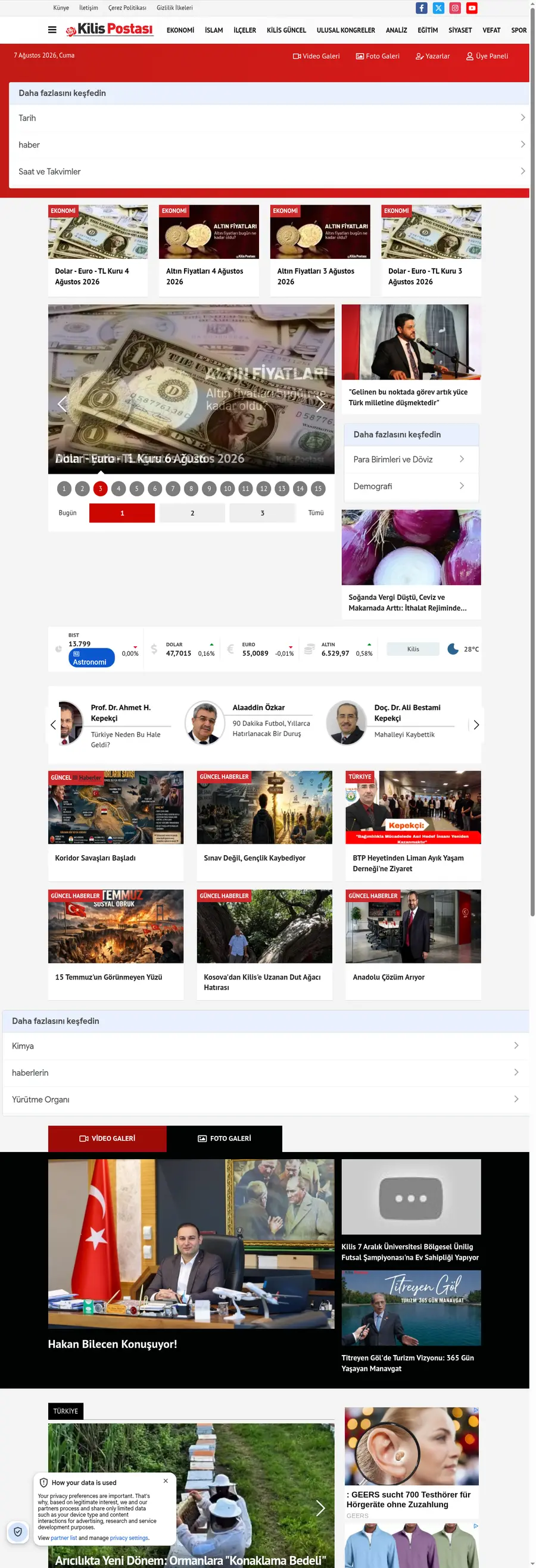
Task: Open the Çerez Politikası link
Action: [127, 8]
